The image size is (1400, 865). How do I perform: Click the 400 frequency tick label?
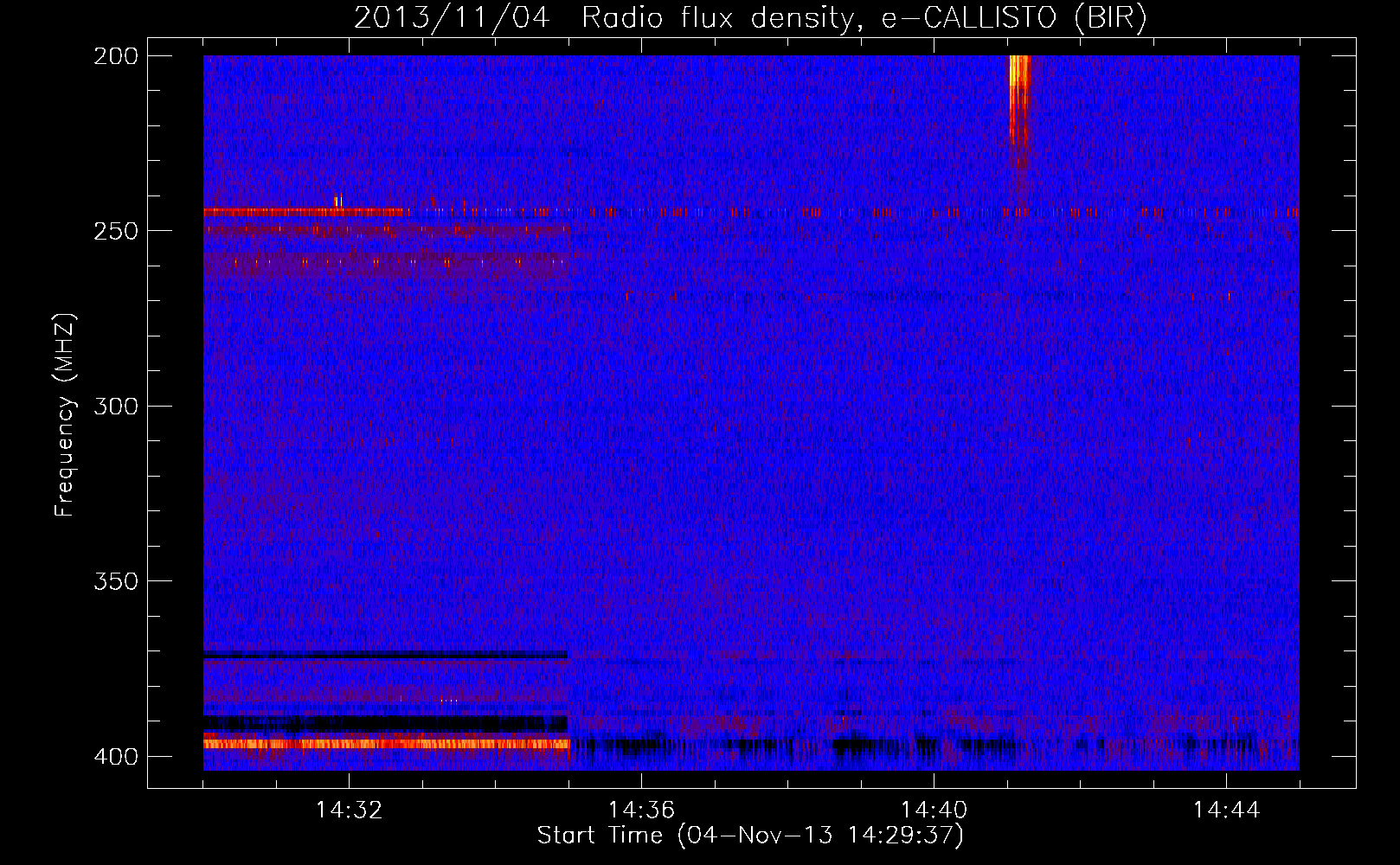[115, 757]
